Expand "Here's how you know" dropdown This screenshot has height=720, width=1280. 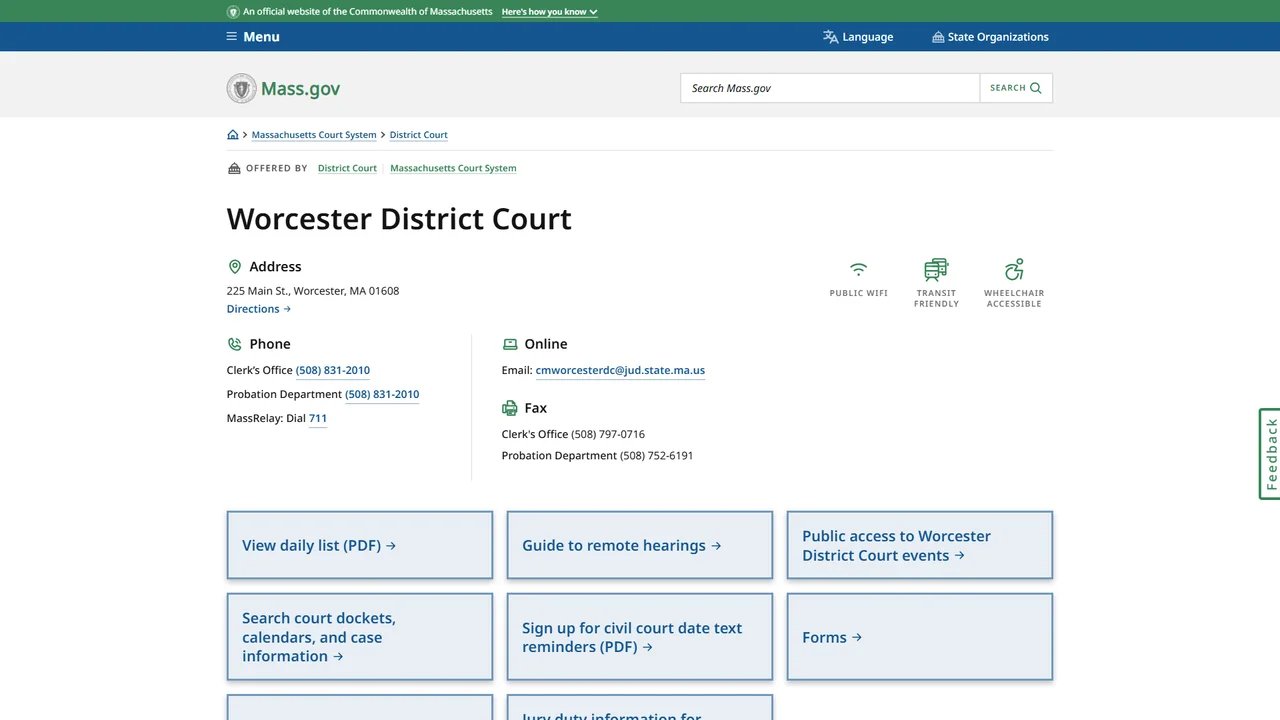click(550, 12)
